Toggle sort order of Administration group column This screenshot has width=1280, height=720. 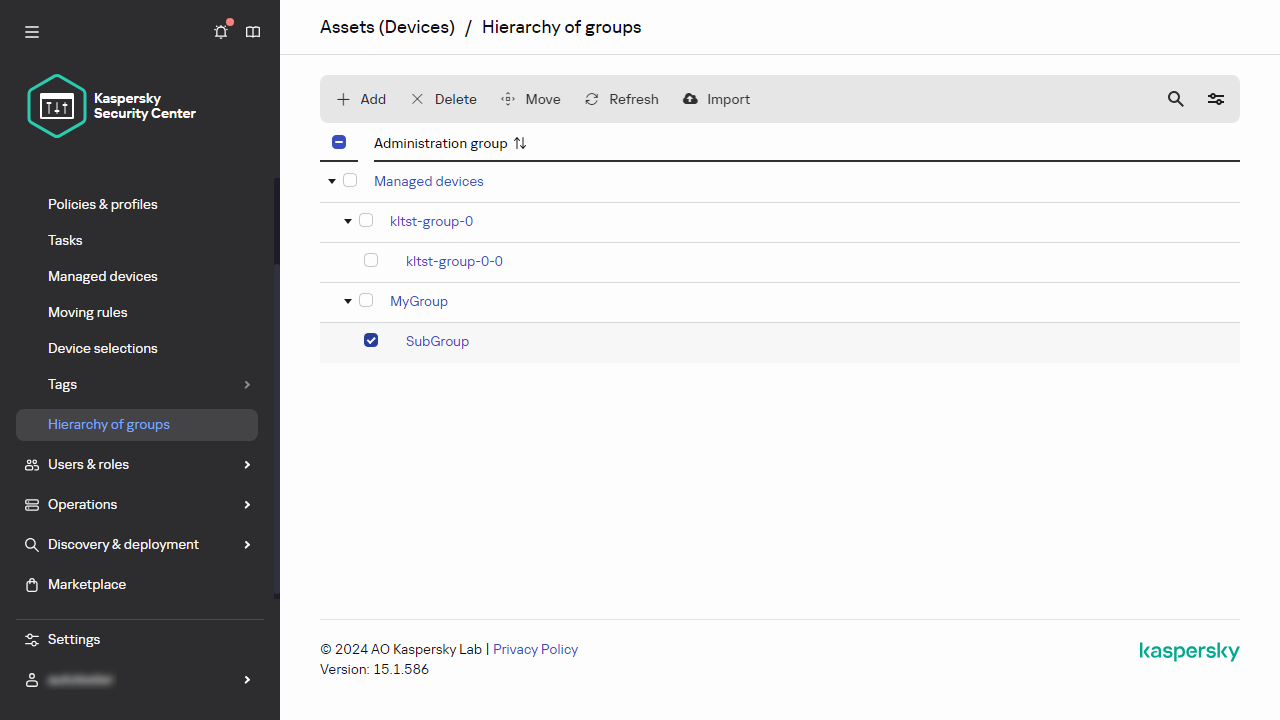pyautogui.click(x=520, y=143)
